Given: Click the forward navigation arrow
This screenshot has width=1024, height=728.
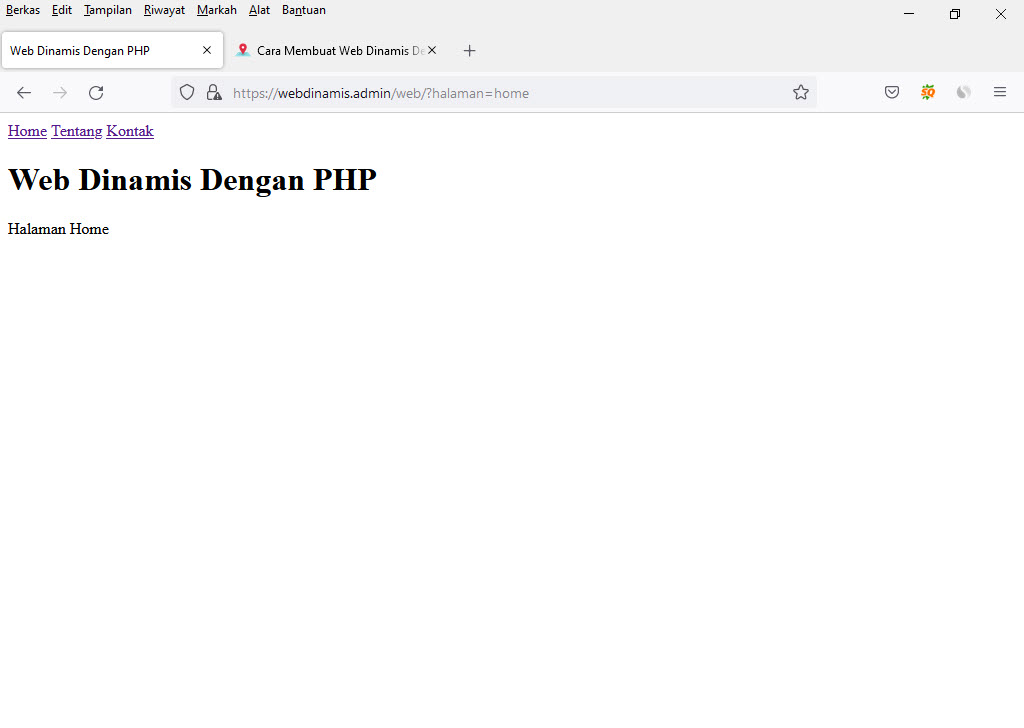Looking at the screenshot, I should click(59, 92).
